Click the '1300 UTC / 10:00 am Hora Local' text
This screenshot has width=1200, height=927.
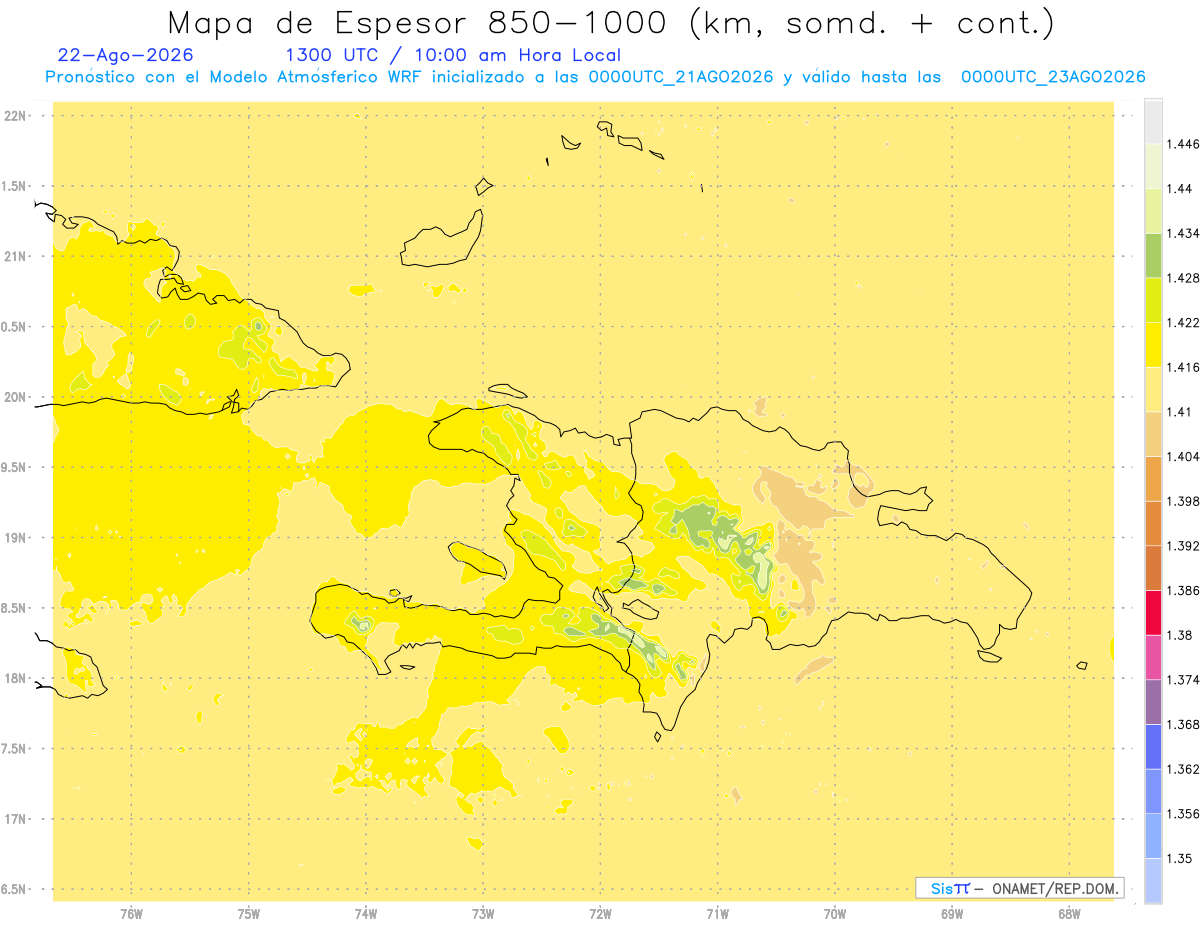tap(453, 56)
